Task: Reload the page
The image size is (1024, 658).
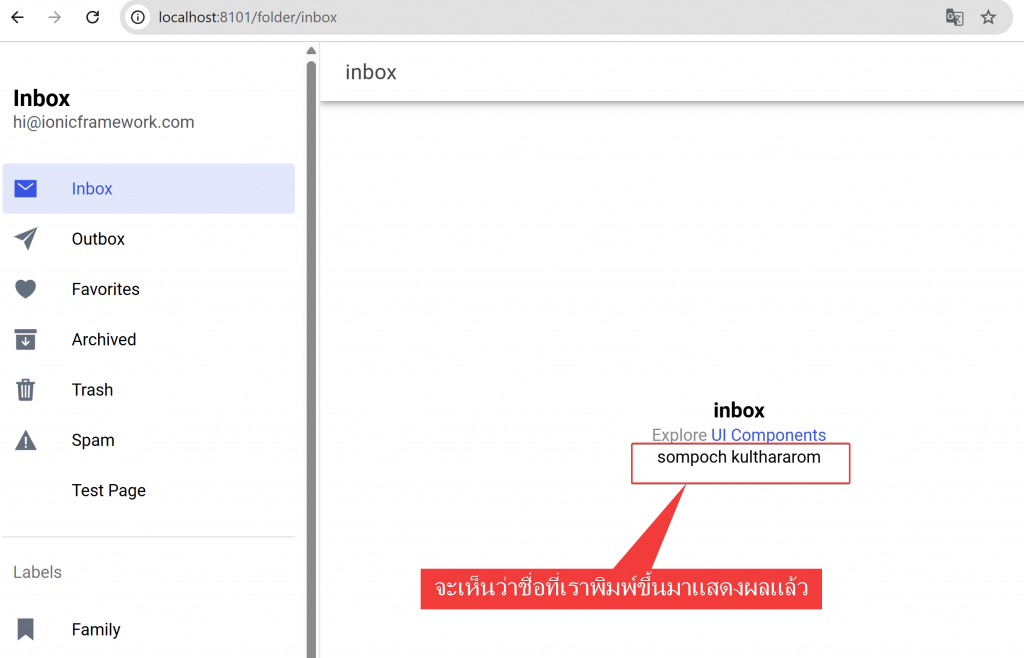Action: tap(92, 17)
